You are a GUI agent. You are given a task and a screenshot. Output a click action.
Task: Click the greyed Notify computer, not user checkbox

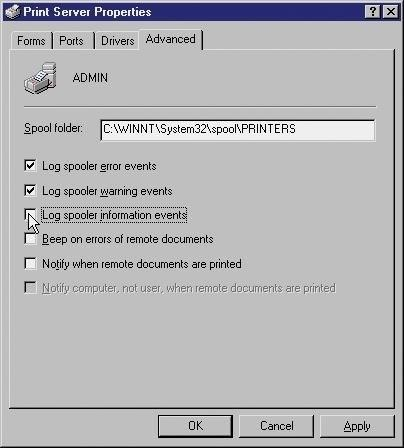(x=30, y=287)
